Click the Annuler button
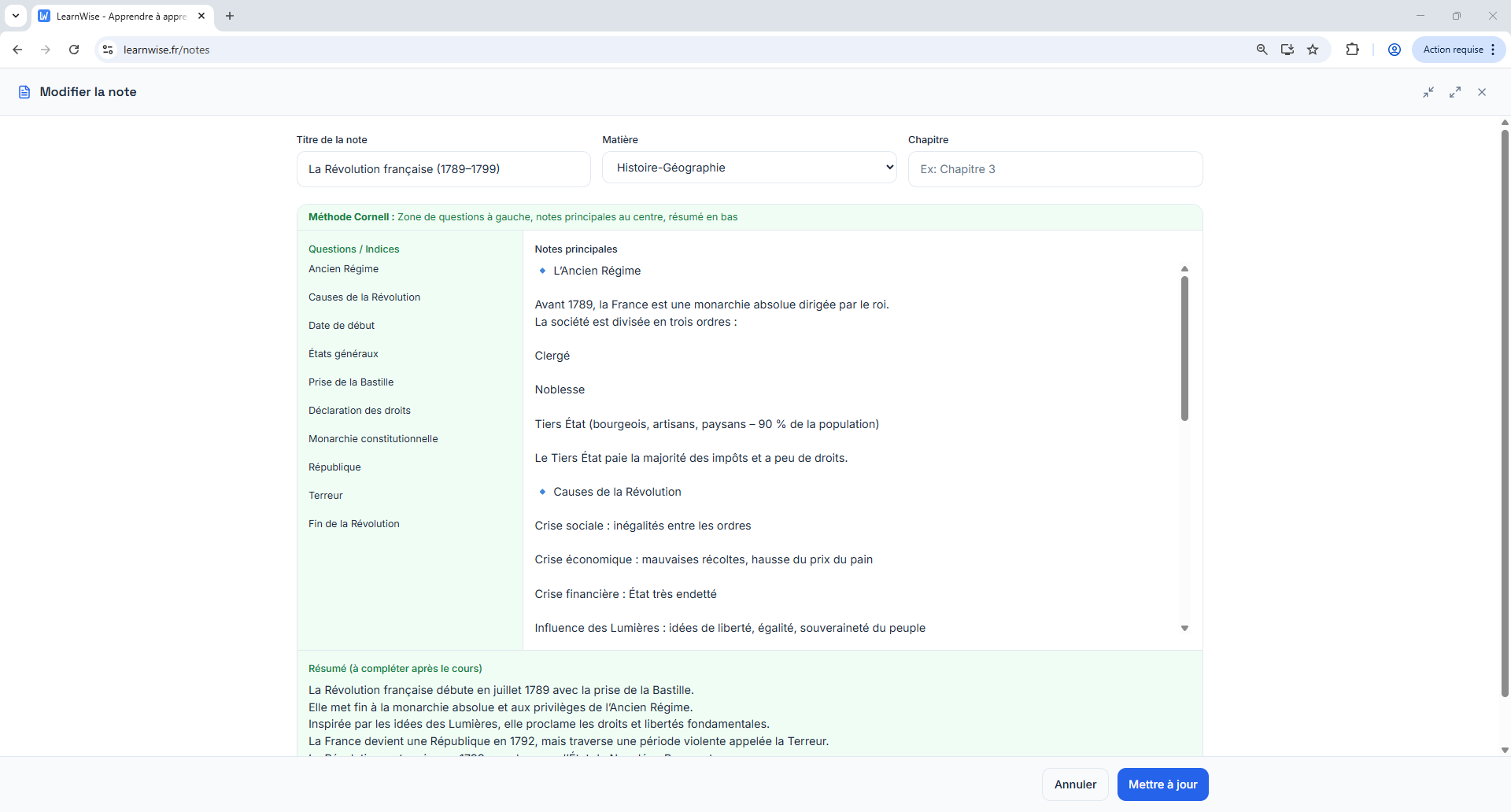1511x812 pixels. [1074, 784]
